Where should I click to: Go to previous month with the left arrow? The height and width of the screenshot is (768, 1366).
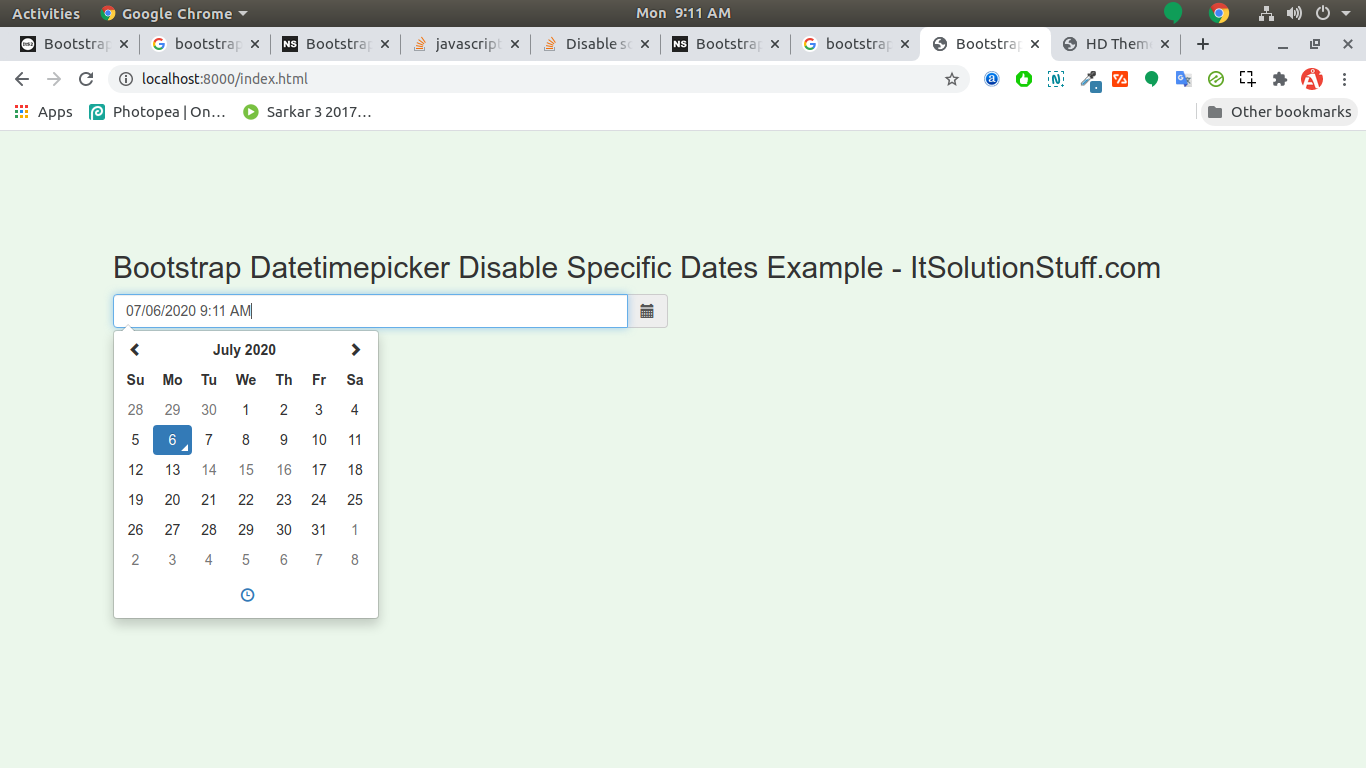(135, 349)
